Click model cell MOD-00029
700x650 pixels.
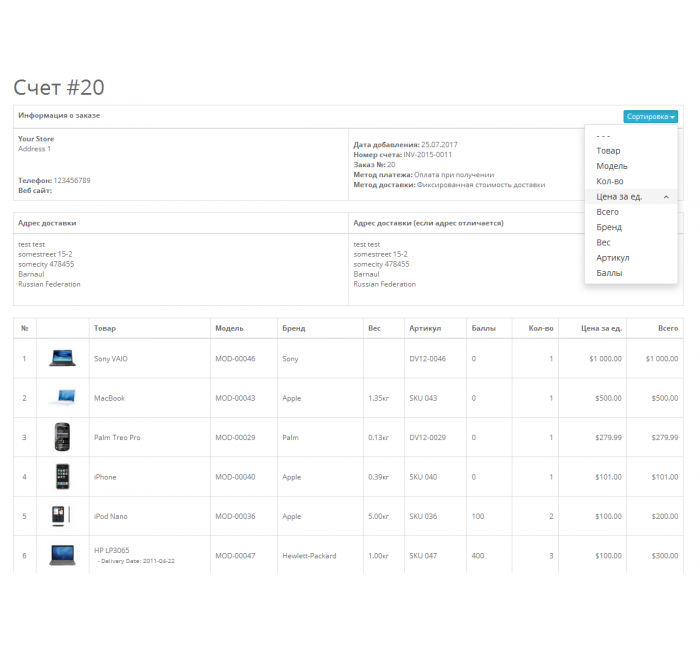[235, 438]
